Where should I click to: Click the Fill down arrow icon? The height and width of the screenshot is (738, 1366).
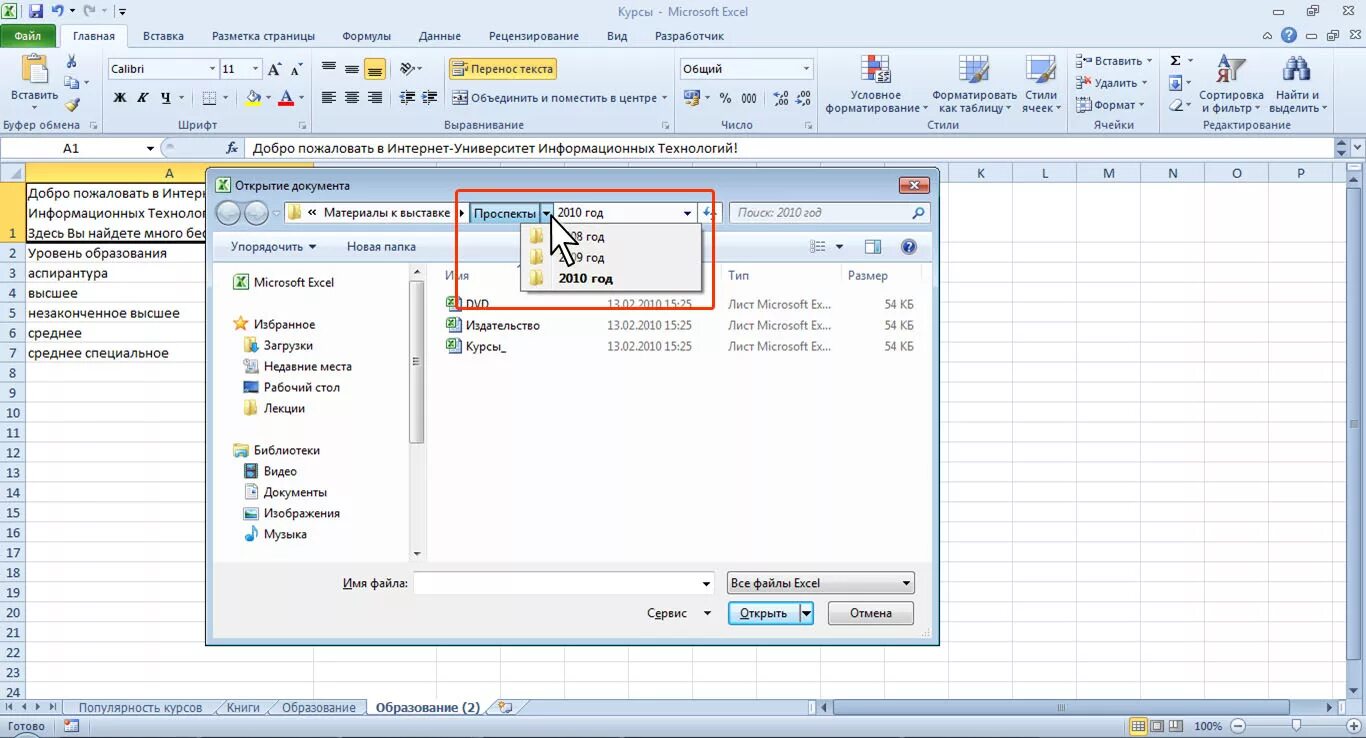pos(1176,83)
